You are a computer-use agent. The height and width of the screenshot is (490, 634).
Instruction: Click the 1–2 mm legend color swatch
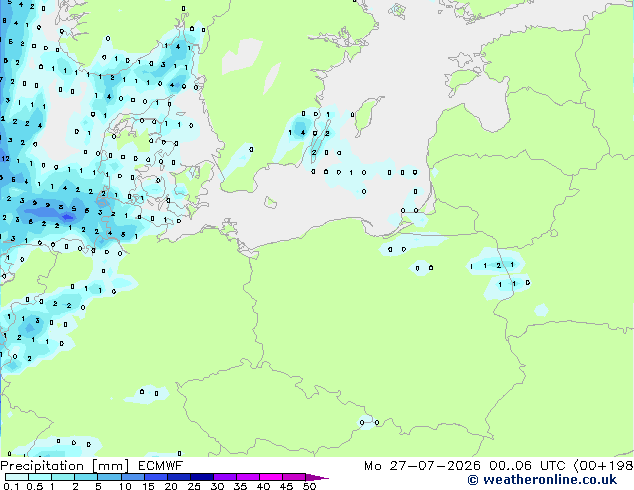[63, 477]
